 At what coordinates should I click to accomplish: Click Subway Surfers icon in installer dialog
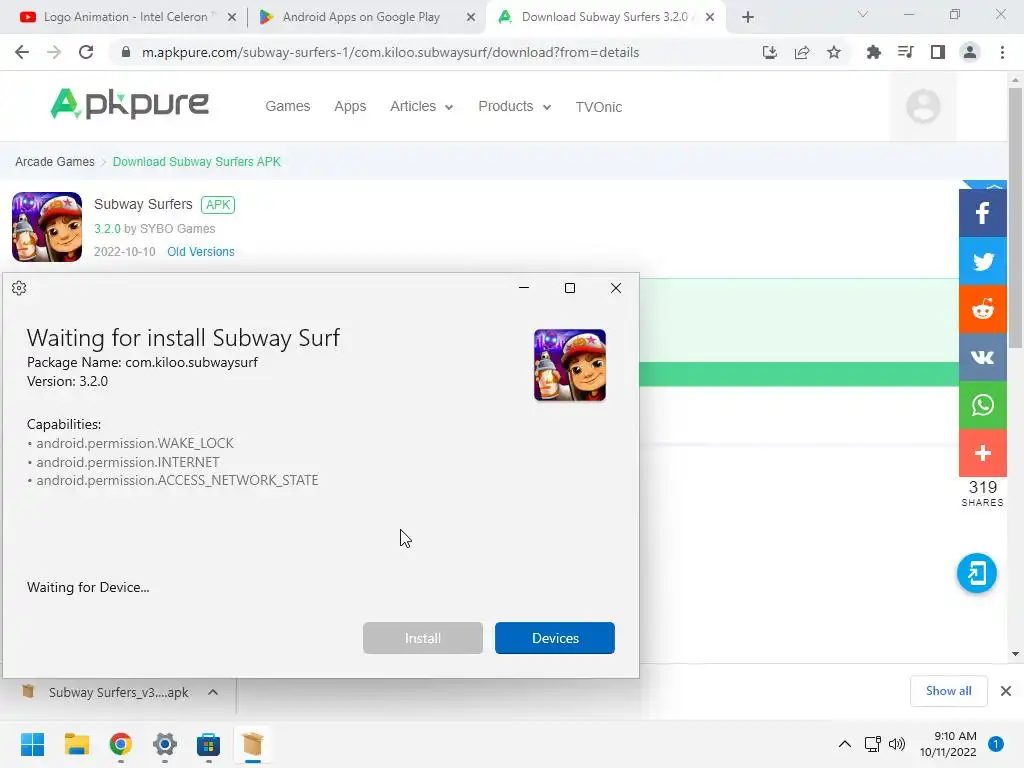(x=569, y=365)
